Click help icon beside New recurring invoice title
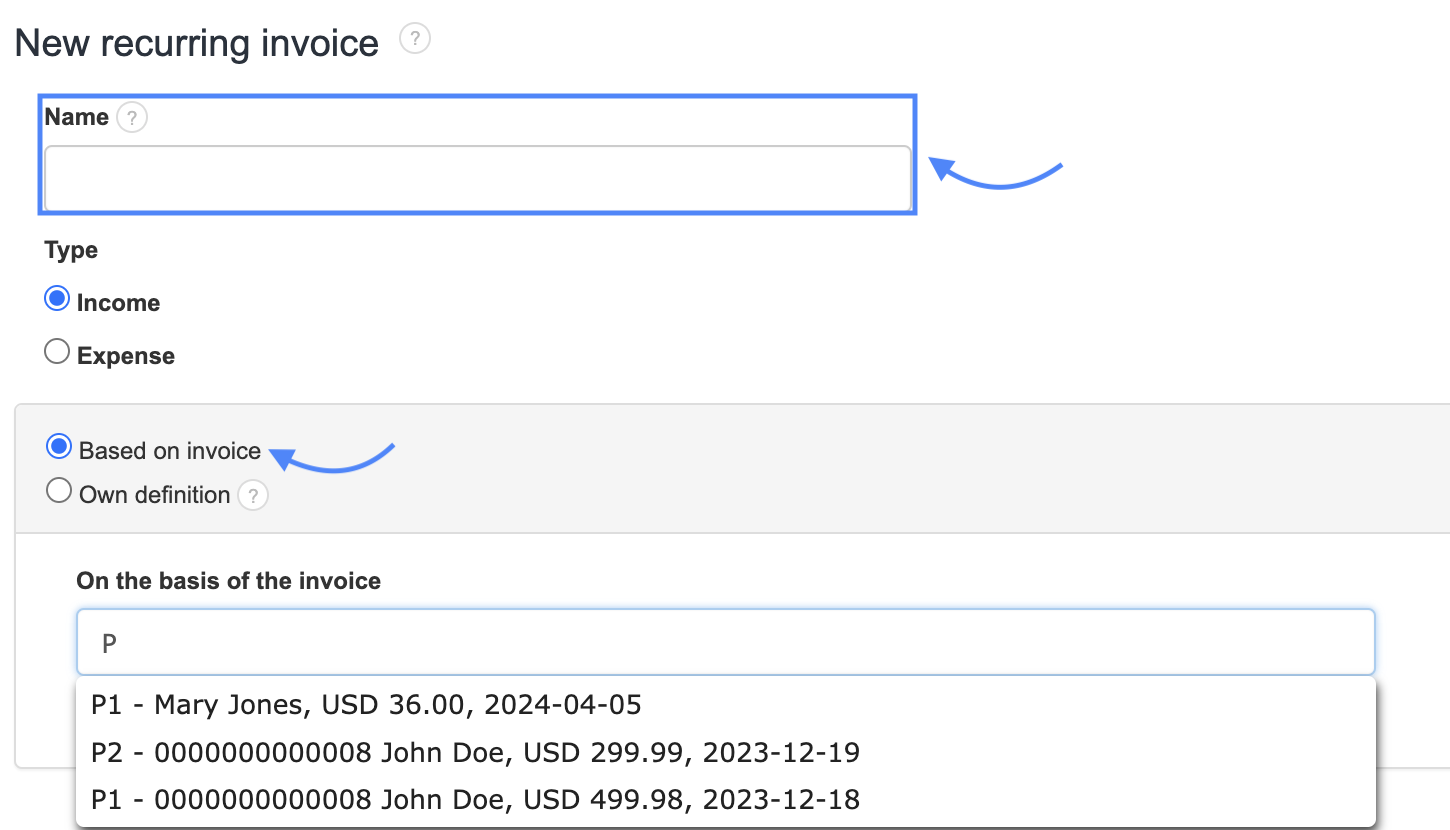 pos(415,40)
